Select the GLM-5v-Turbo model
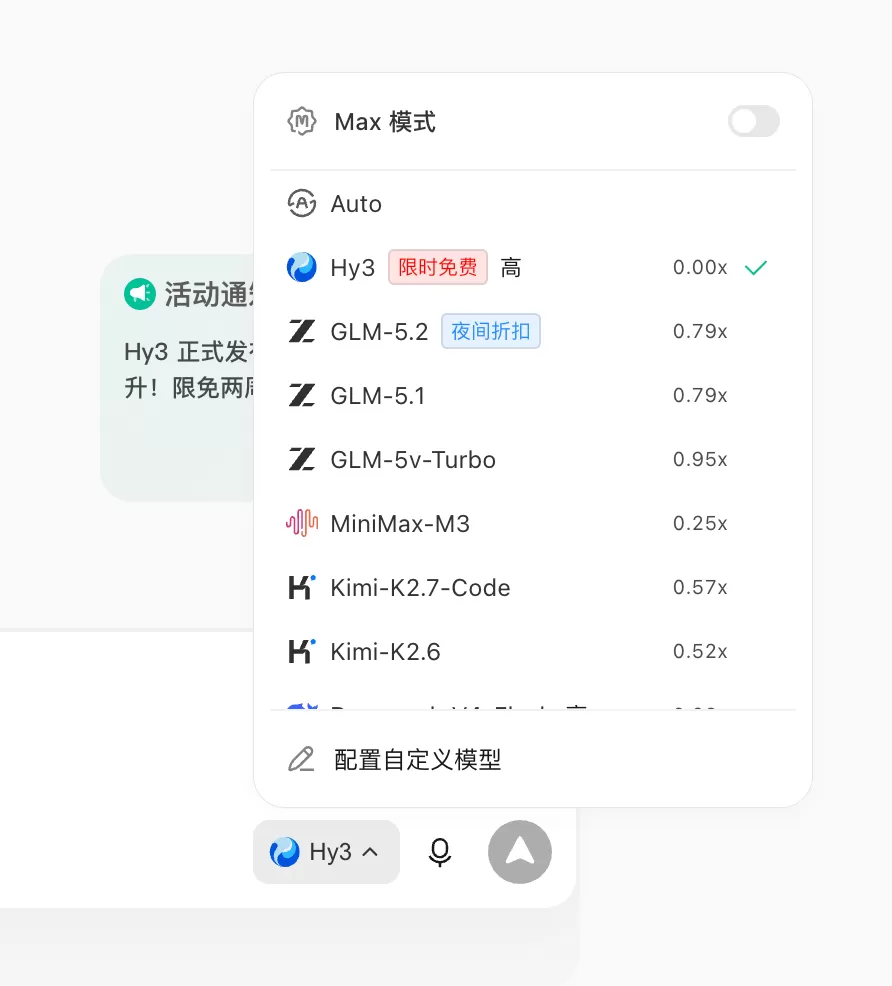 tap(532, 460)
